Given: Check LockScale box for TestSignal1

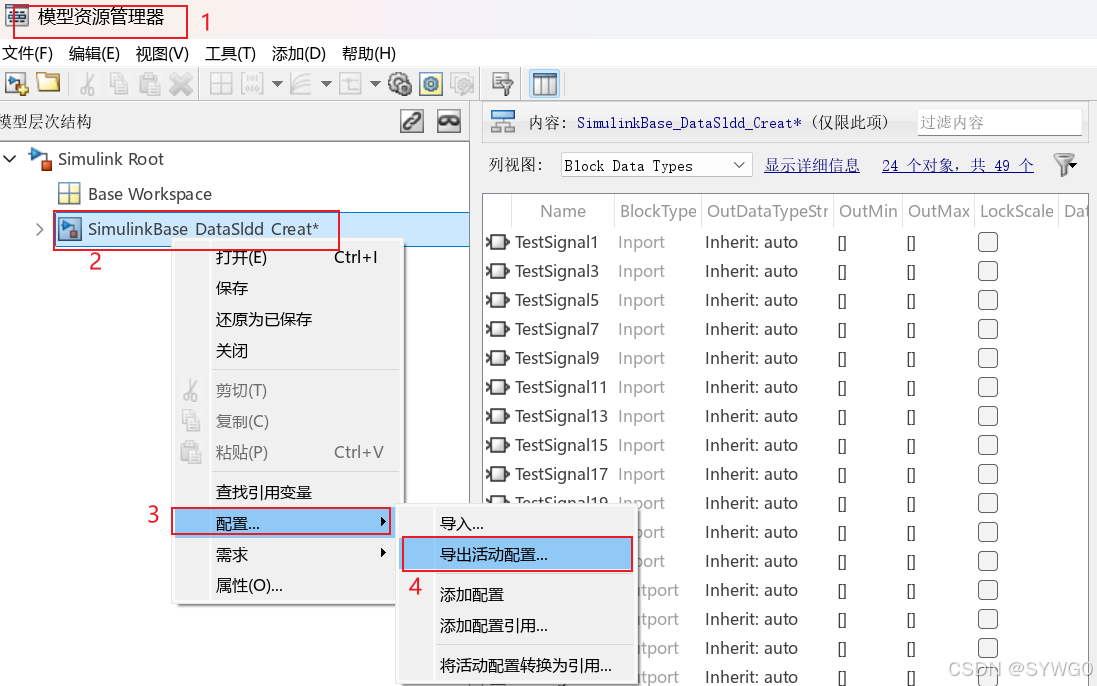Looking at the screenshot, I should coord(988,243).
